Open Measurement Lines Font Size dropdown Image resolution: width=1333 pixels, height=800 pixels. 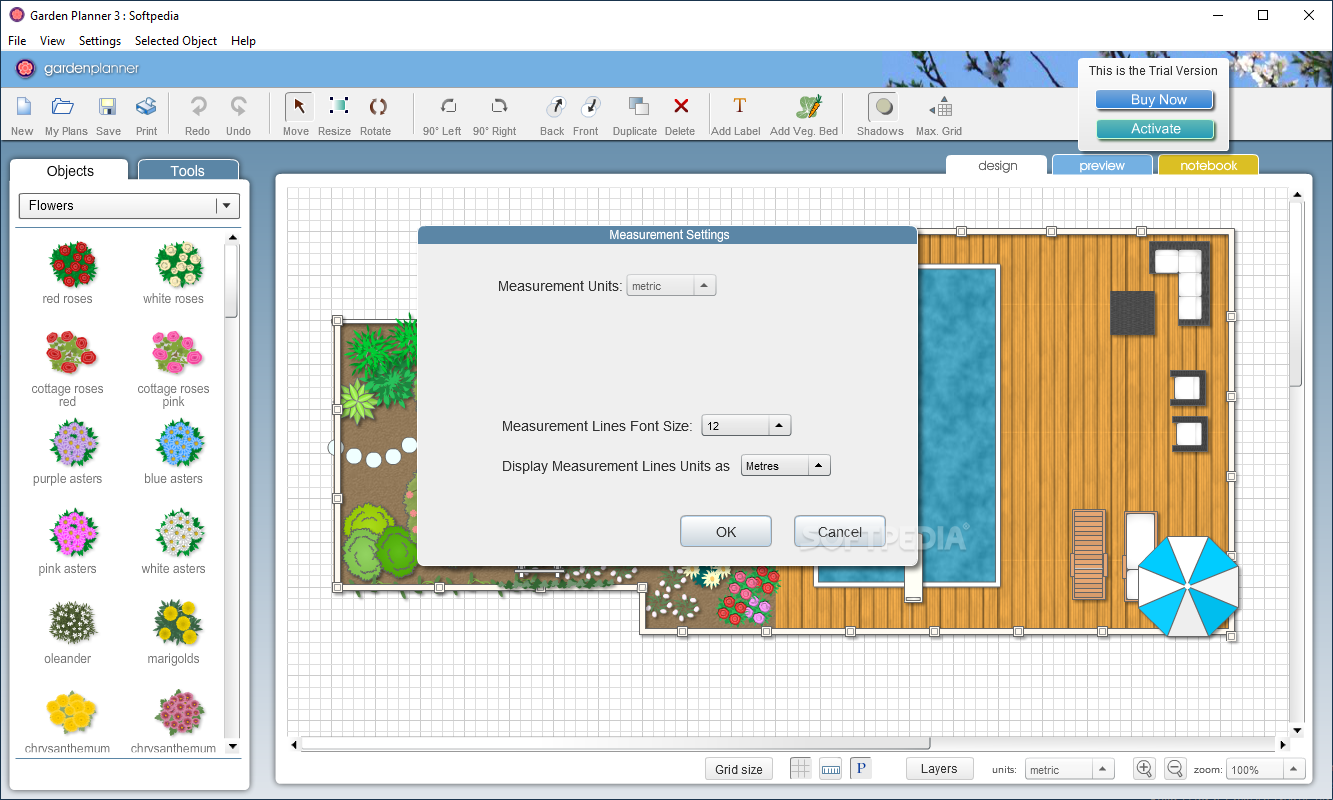point(746,426)
